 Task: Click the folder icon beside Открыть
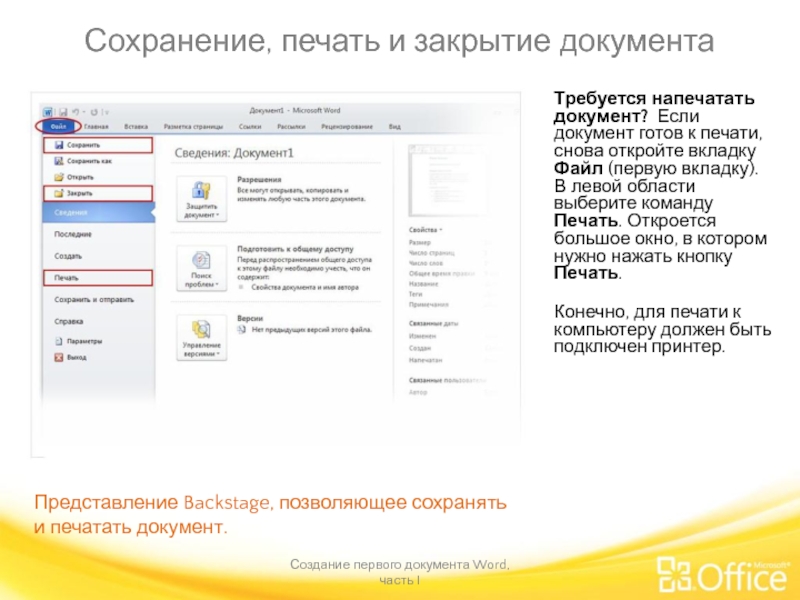click(59, 178)
